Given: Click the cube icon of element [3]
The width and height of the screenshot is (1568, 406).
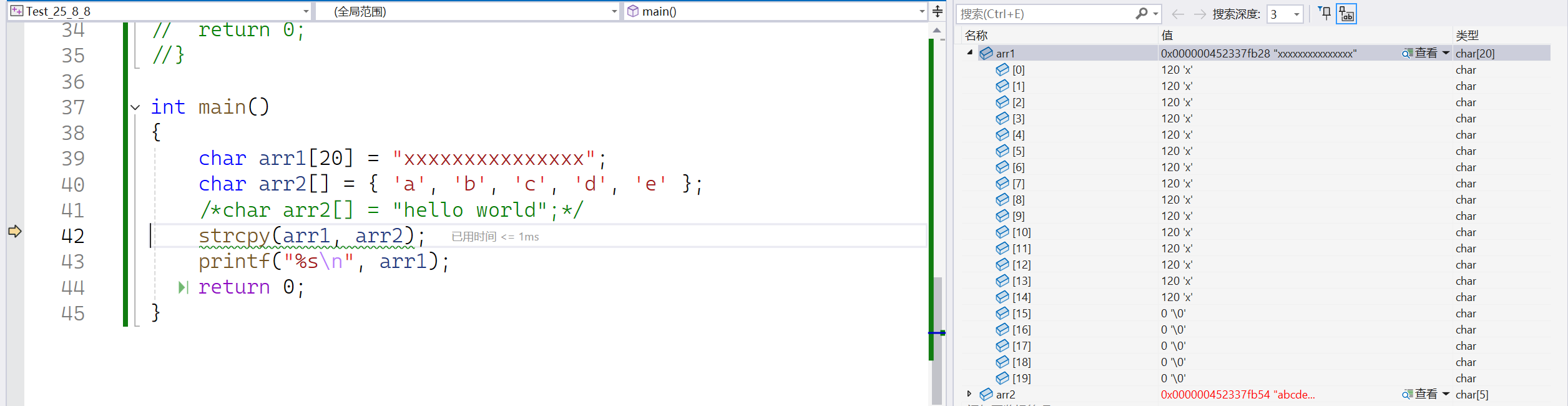Looking at the screenshot, I should coord(1002,118).
